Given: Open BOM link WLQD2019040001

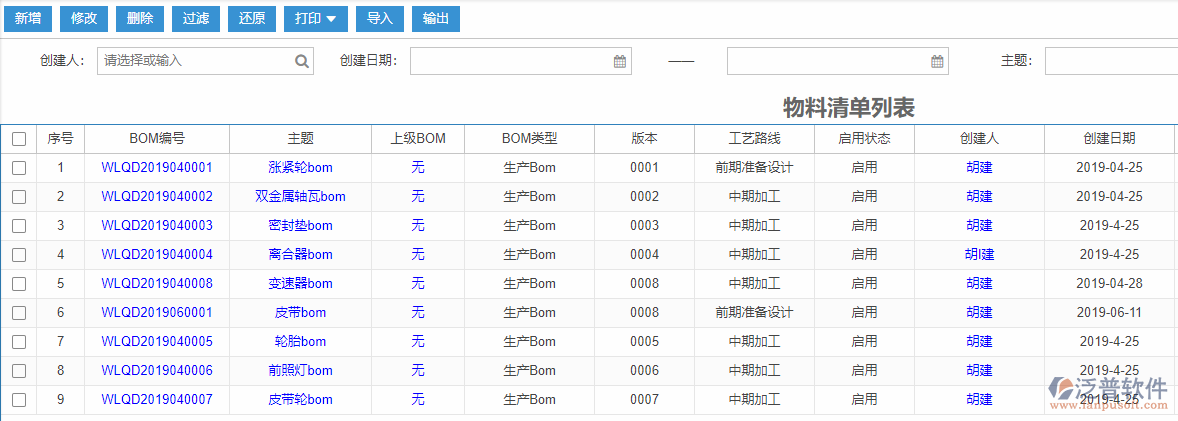Looking at the screenshot, I should point(157,168).
